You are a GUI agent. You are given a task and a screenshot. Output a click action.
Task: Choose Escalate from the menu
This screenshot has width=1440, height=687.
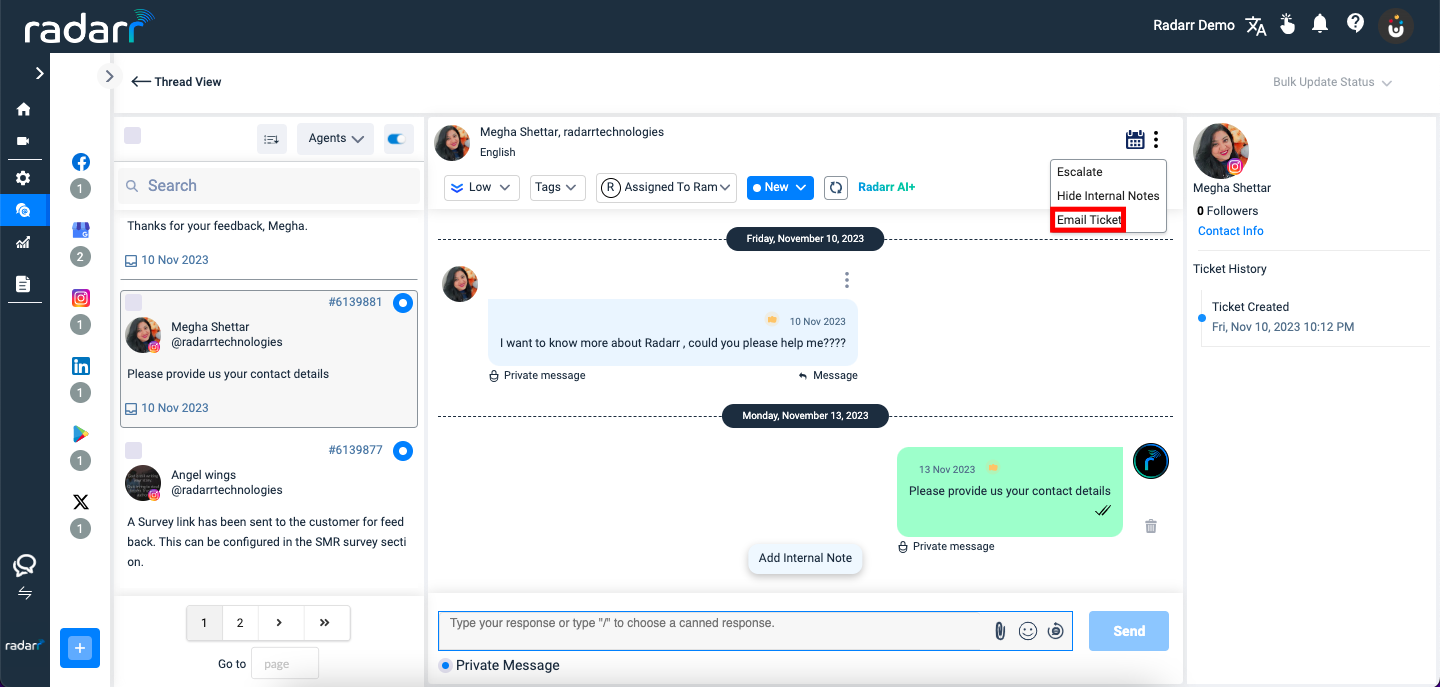[1080, 172]
